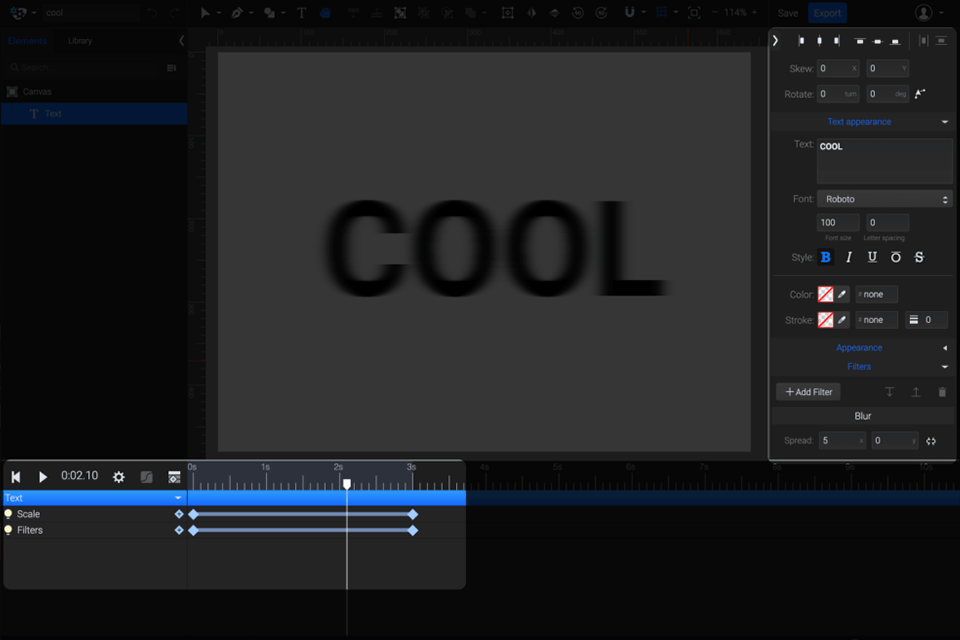Play the animation
This screenshot has height=640, width=960.
[42, 476]
